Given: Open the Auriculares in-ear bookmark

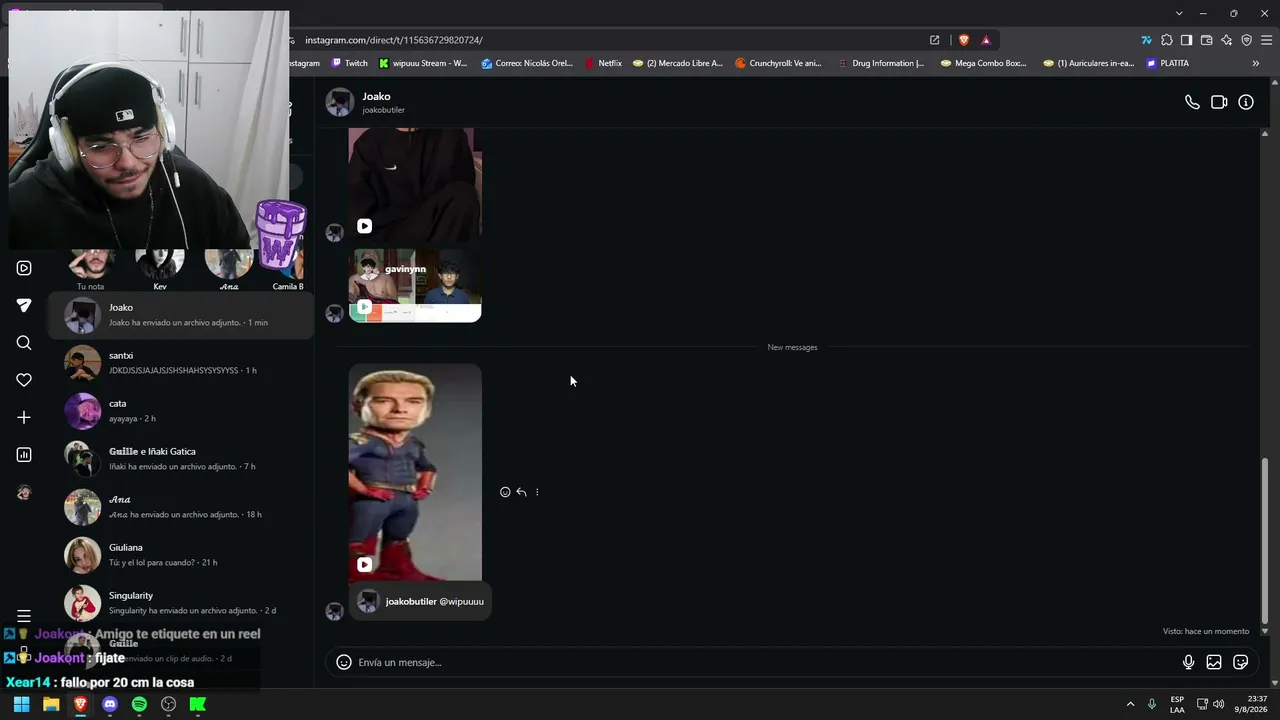Looking at the screenshot, I should pos(1089,63).
